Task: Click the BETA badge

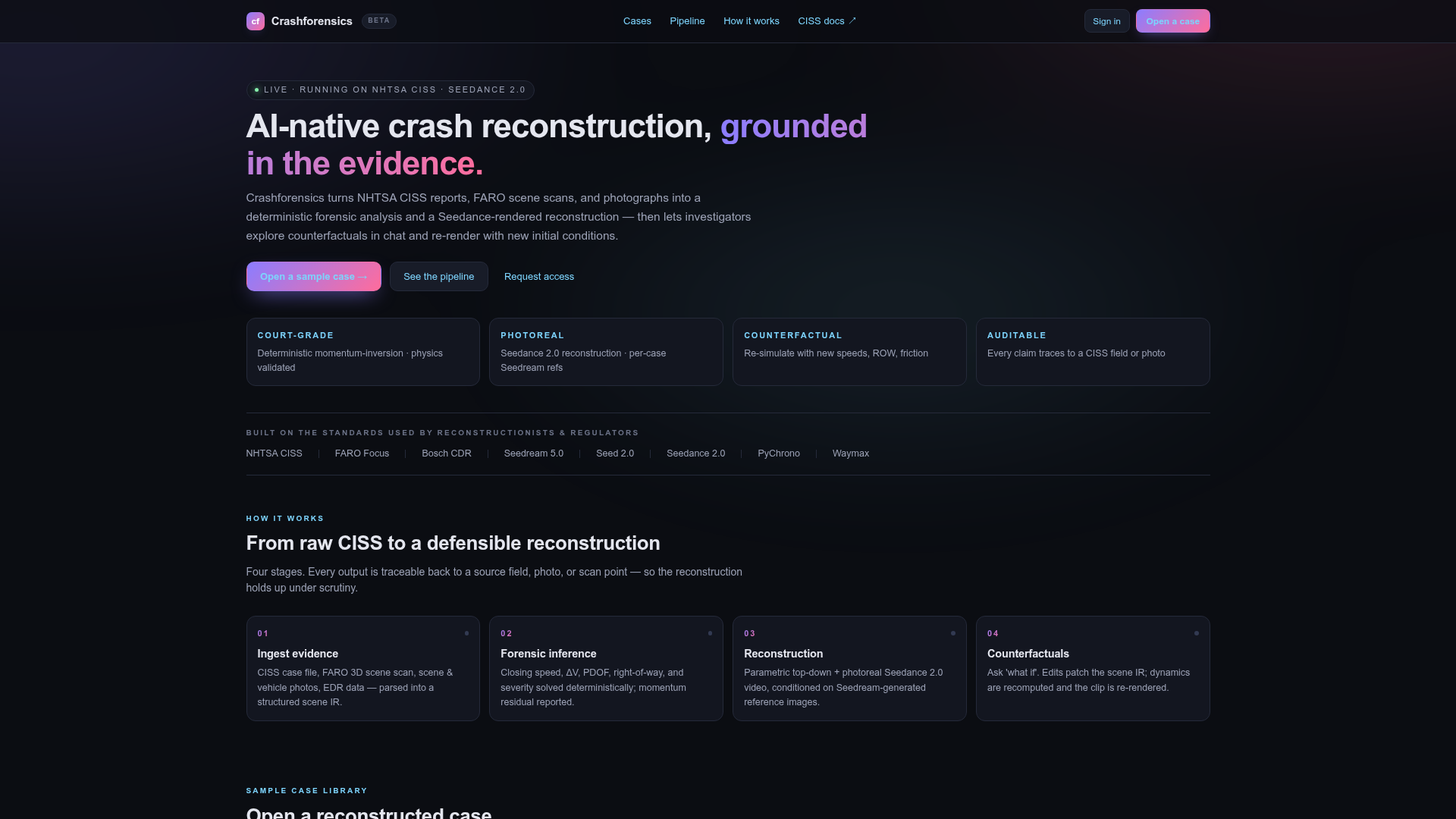Action: (x=378, y=21)
